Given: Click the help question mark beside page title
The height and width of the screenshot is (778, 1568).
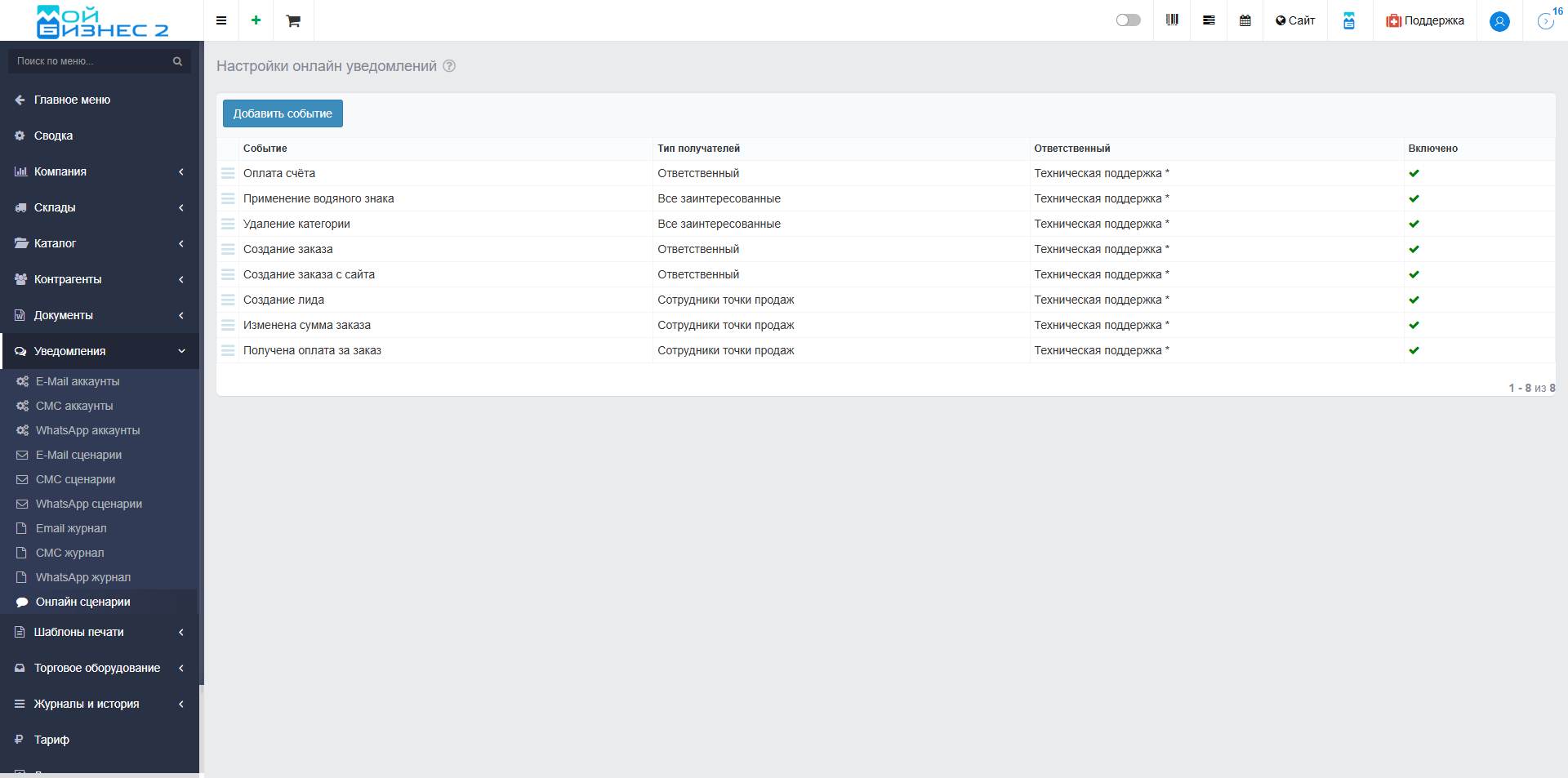Looking at the screenshot, I should 449,66.
